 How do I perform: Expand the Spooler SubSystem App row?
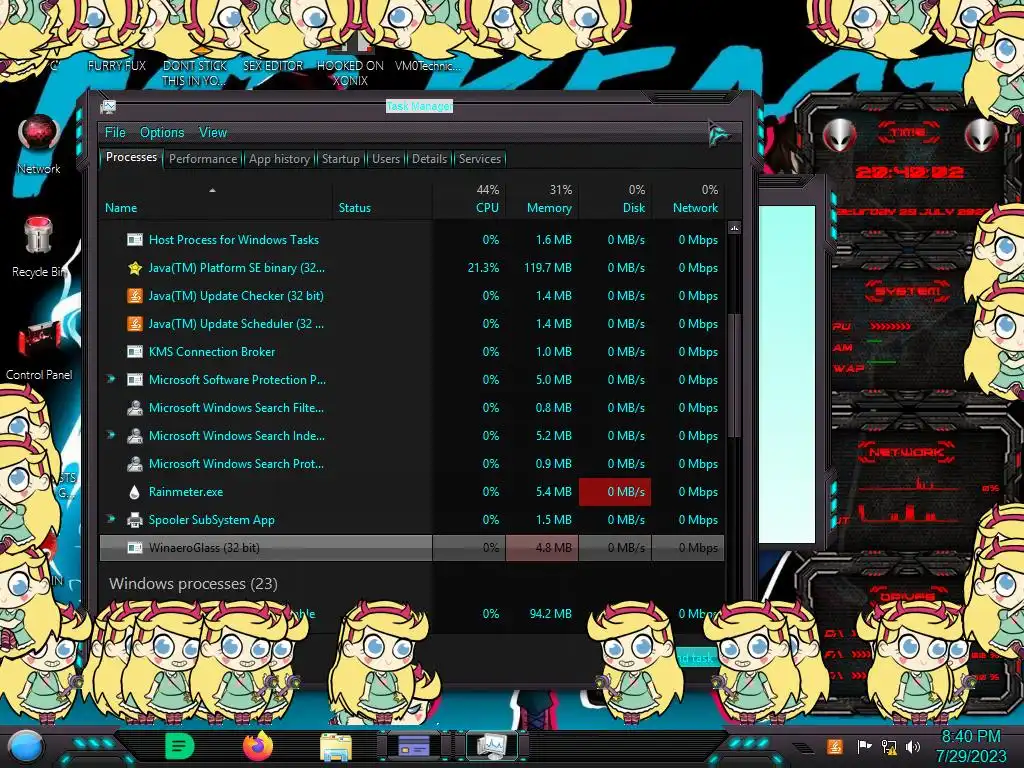point(111,519)
